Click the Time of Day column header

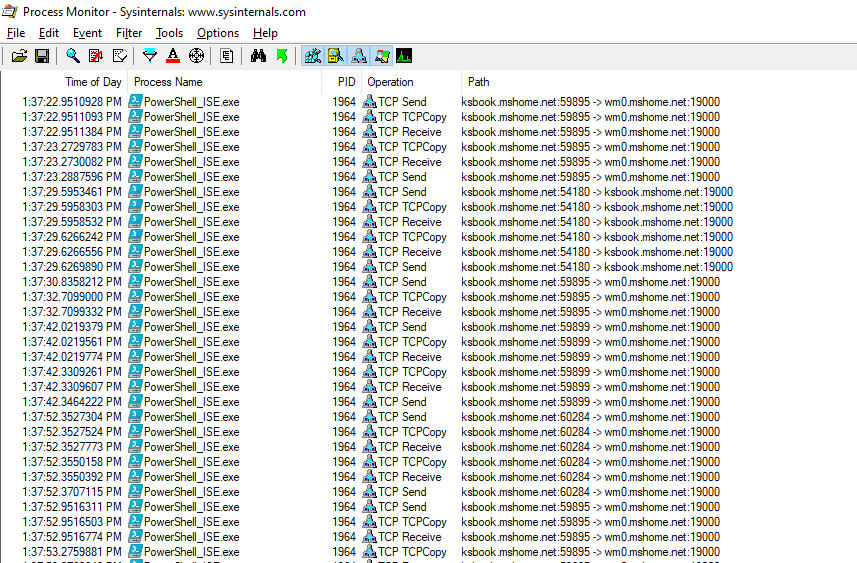tap(64, 82)
